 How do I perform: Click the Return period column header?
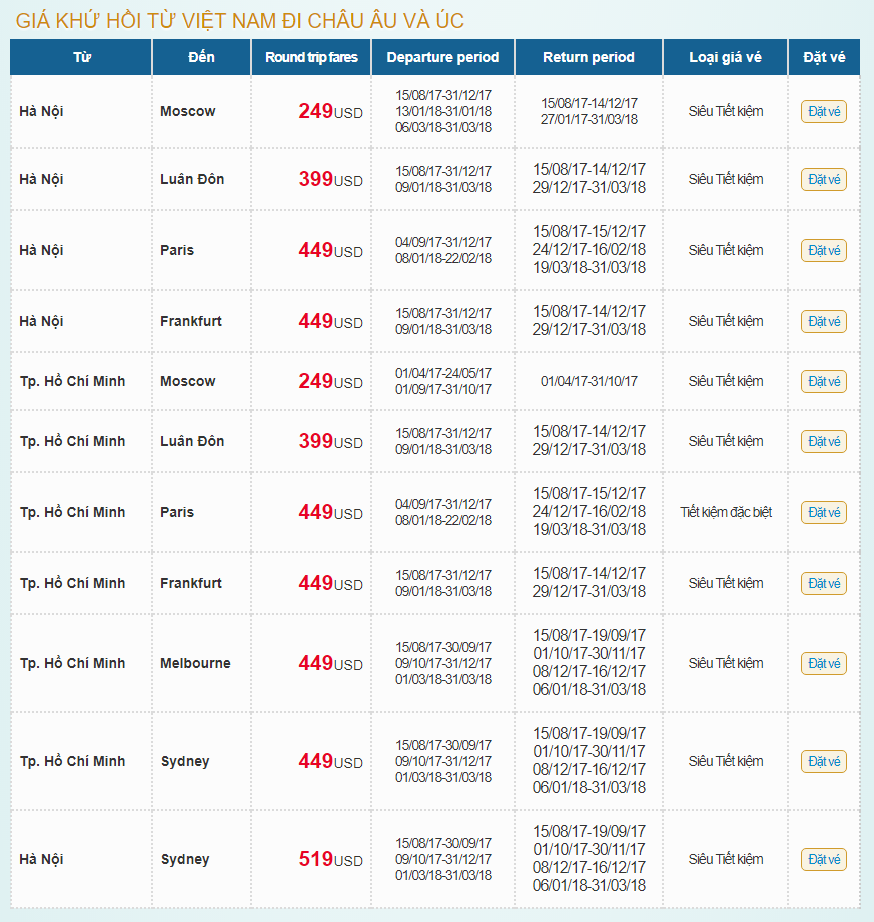pos(589,58)
